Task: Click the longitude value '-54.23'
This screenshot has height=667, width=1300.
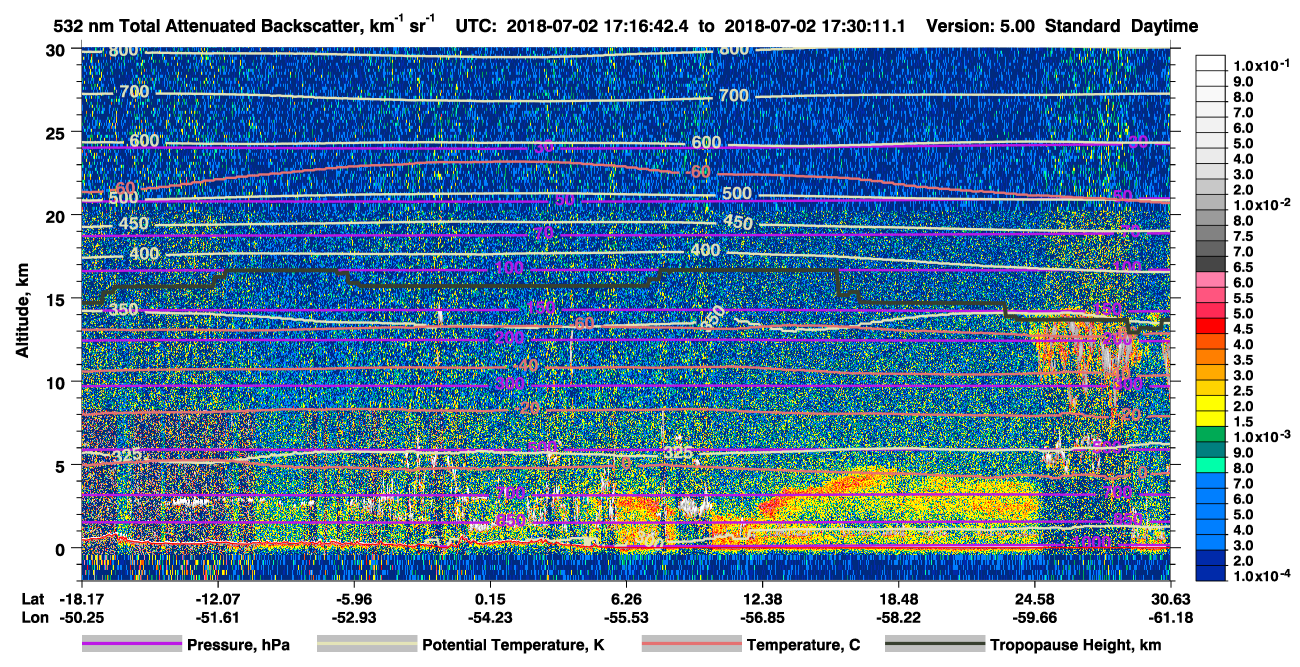Action: click(x=490, y=617)
